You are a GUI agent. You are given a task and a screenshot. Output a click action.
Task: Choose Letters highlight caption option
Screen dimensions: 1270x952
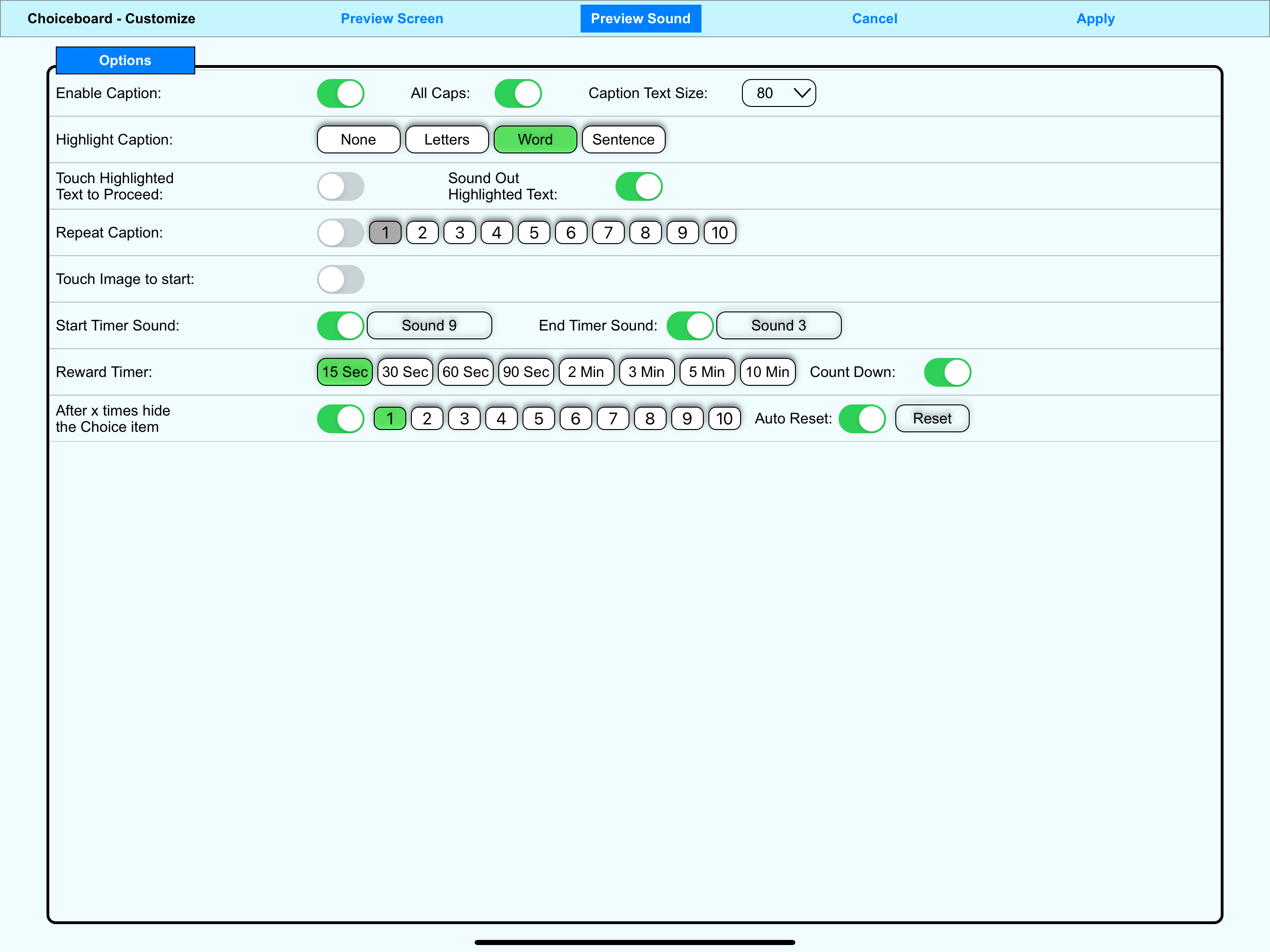(447, 139)
